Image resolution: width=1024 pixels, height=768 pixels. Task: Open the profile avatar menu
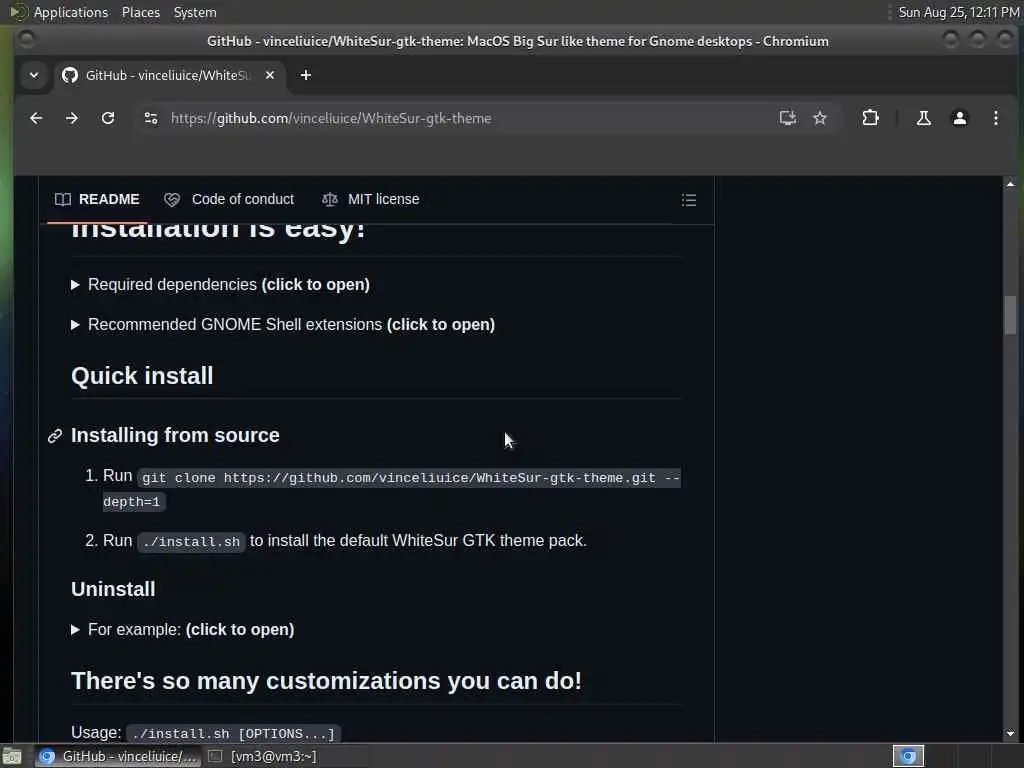(959, 118)
